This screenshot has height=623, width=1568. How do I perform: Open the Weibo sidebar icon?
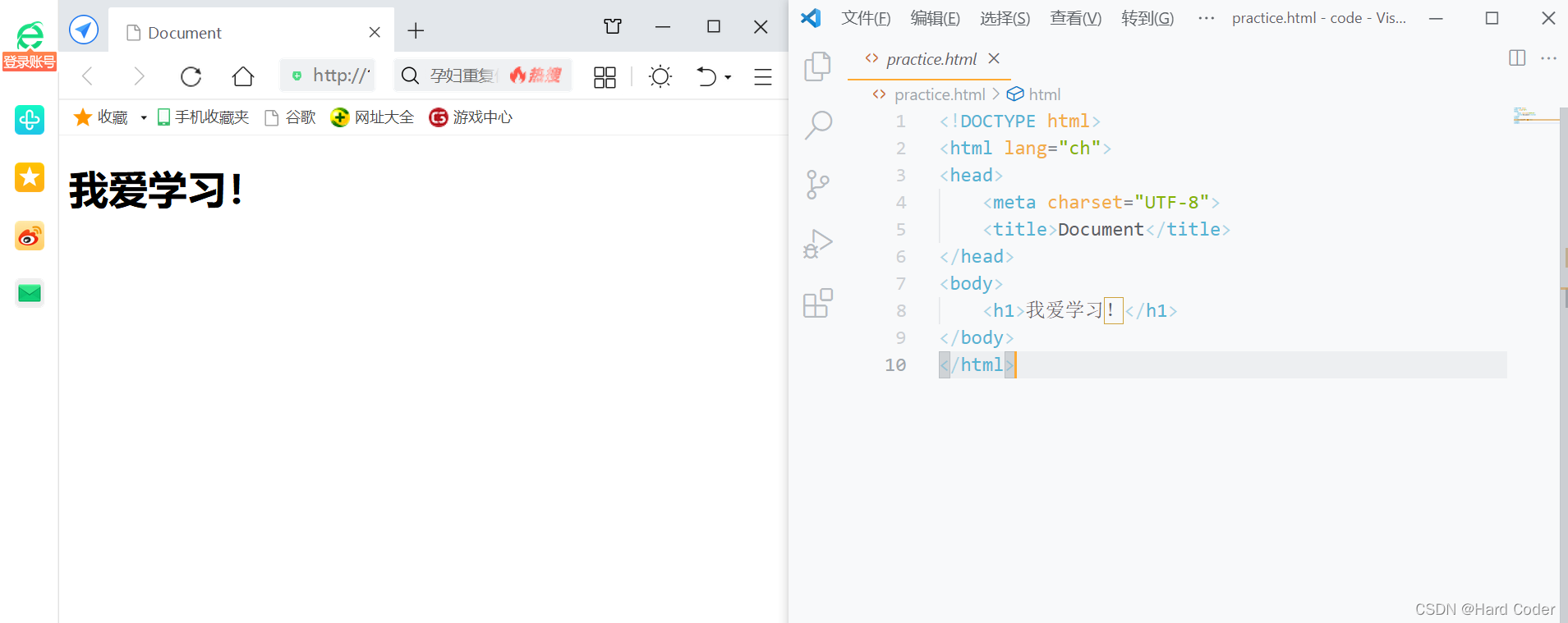point(30,236)
